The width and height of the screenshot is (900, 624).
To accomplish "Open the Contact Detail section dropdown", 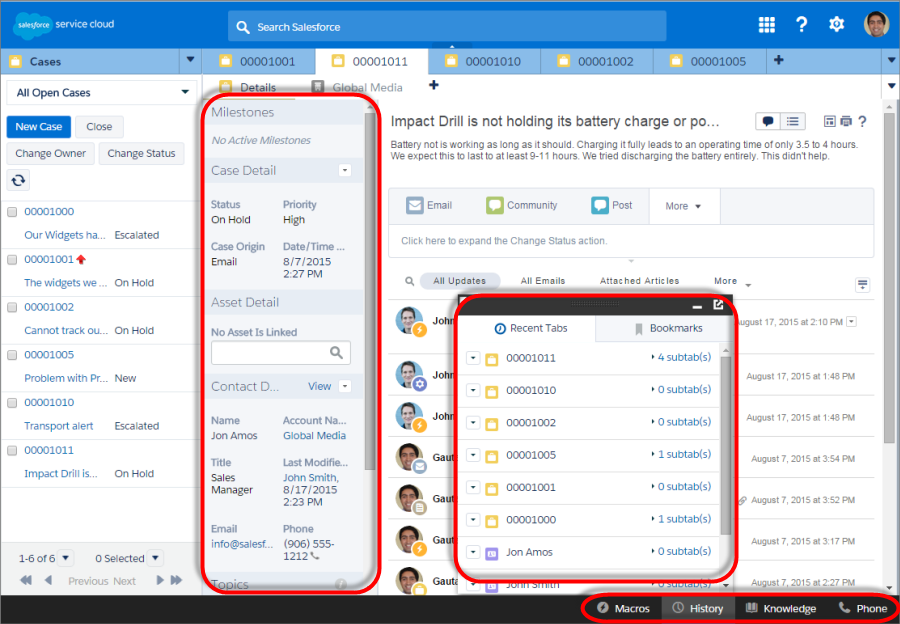I will coord(344,386).
